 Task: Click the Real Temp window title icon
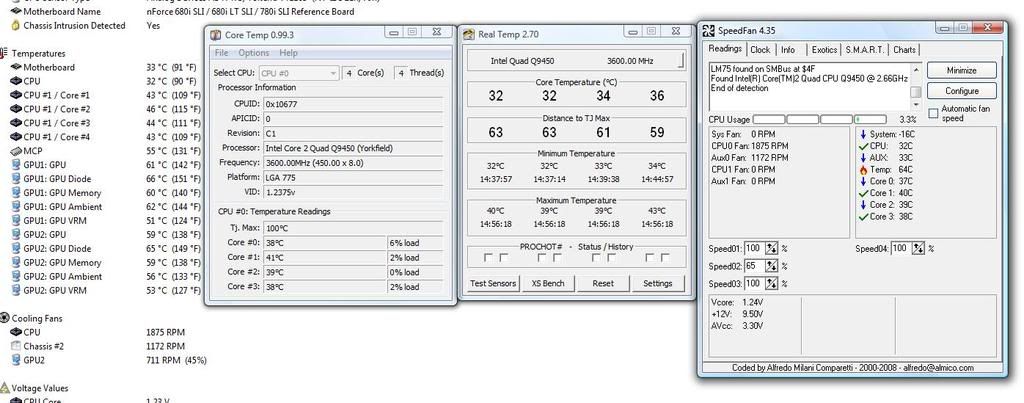[470, 35]
